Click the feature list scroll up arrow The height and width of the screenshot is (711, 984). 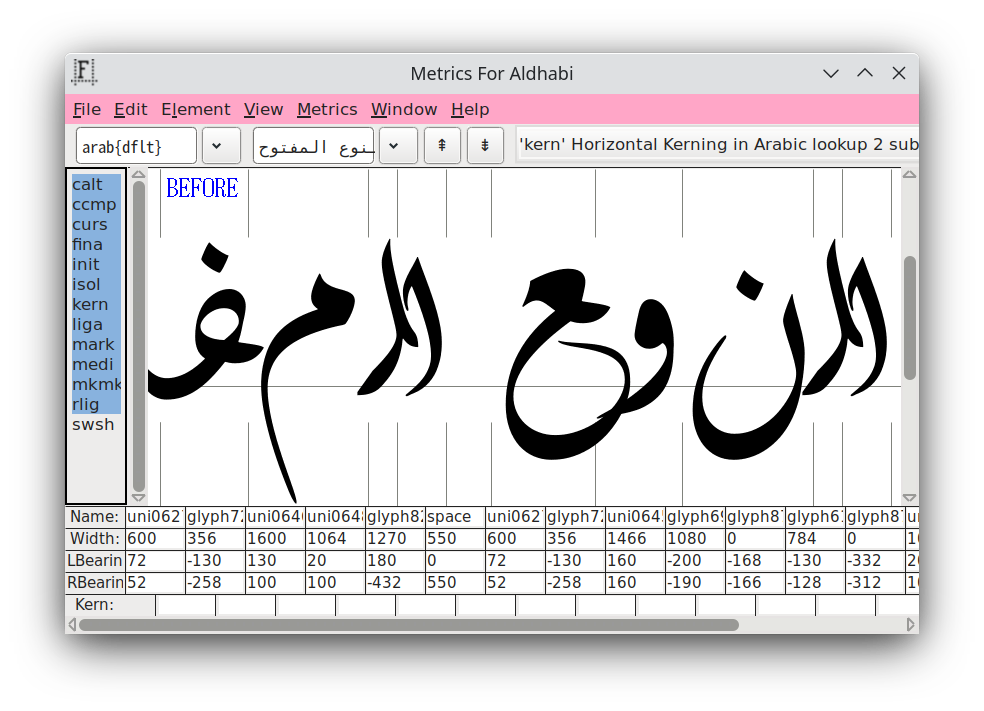tap(139, 174)
